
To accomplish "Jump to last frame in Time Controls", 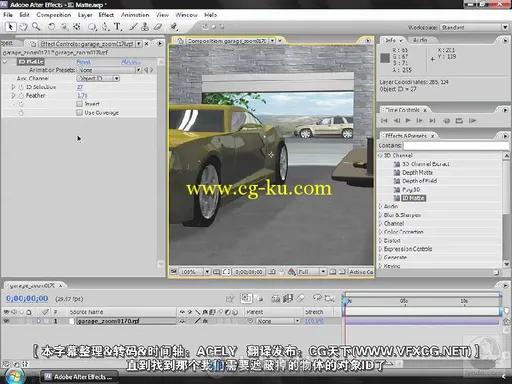I will (x=432, y=121).
